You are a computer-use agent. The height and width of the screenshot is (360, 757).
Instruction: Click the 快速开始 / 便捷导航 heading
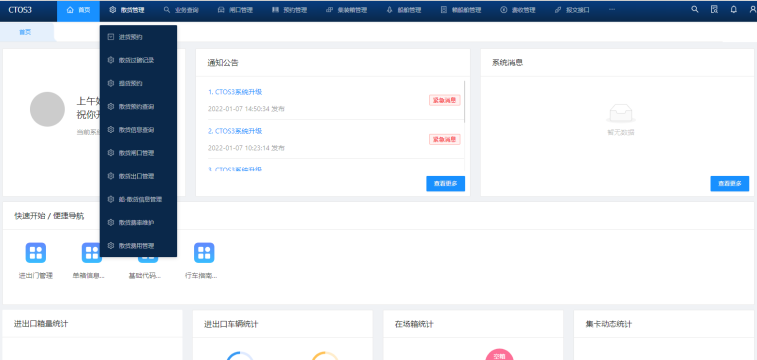pyautogui.click(x=49, y=216)
